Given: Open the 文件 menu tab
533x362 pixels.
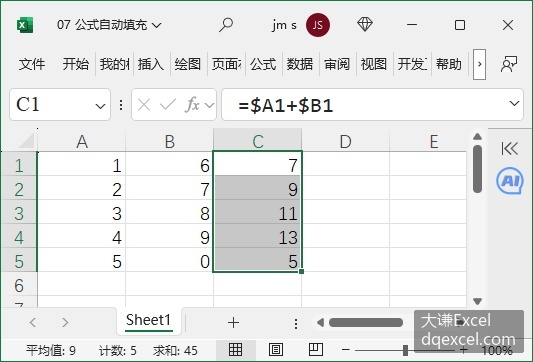Looking at the screenshot, I should click(32, 64).
